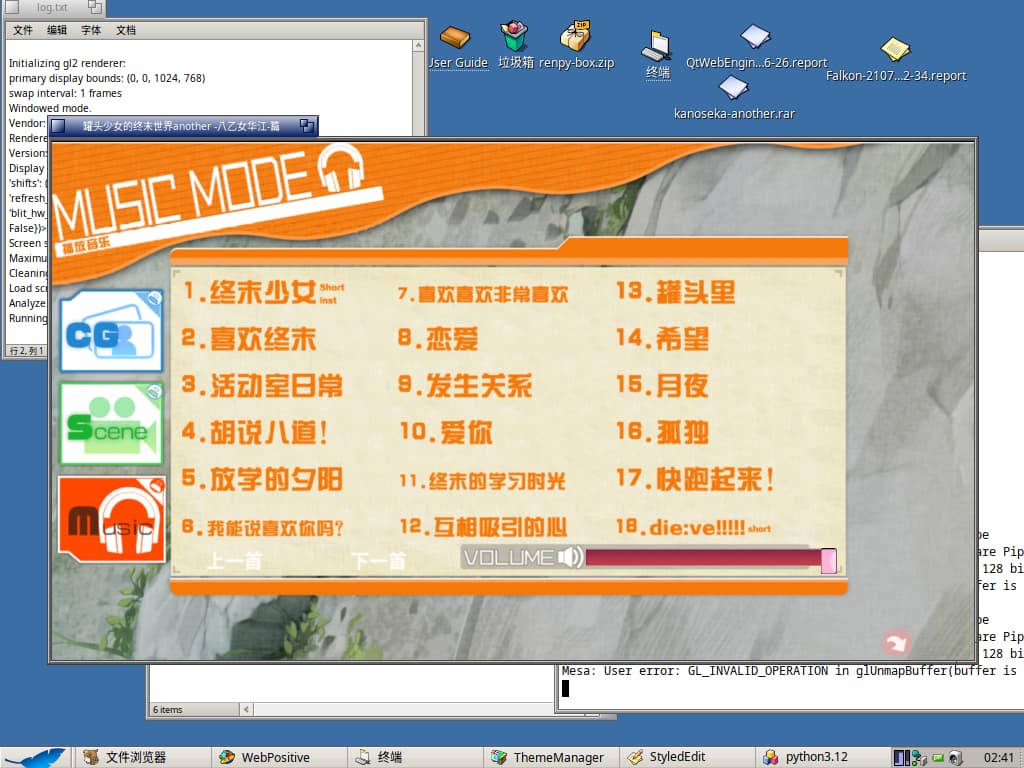Screen dimensions: 1024x768
Task: Click the network status tray icon
Action: pos(919,758)
